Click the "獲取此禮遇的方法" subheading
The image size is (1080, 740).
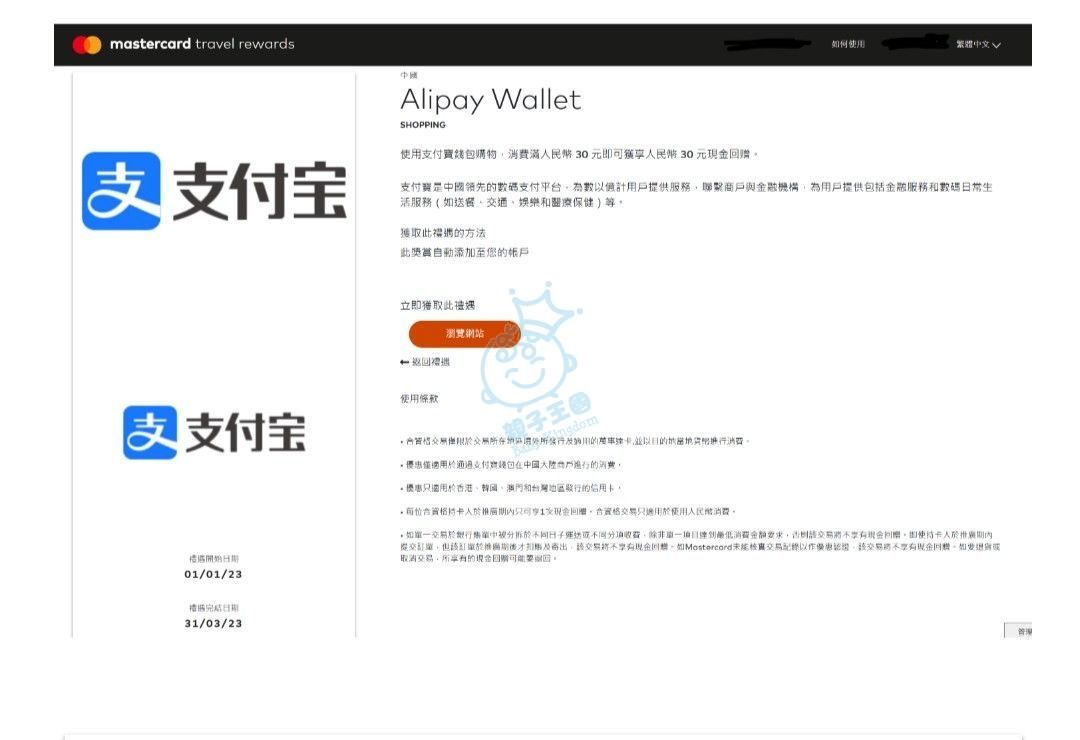(x=443, y=233)
